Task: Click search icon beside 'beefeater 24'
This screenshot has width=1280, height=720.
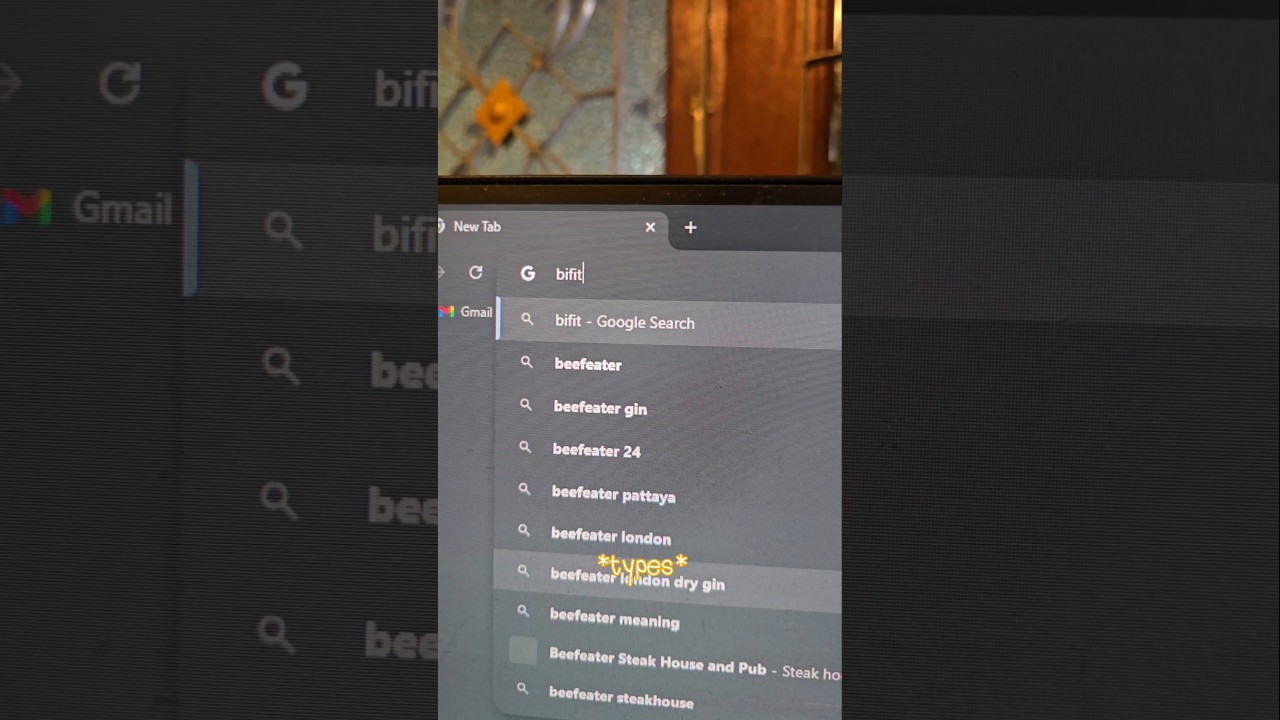Action: [525, 448]
